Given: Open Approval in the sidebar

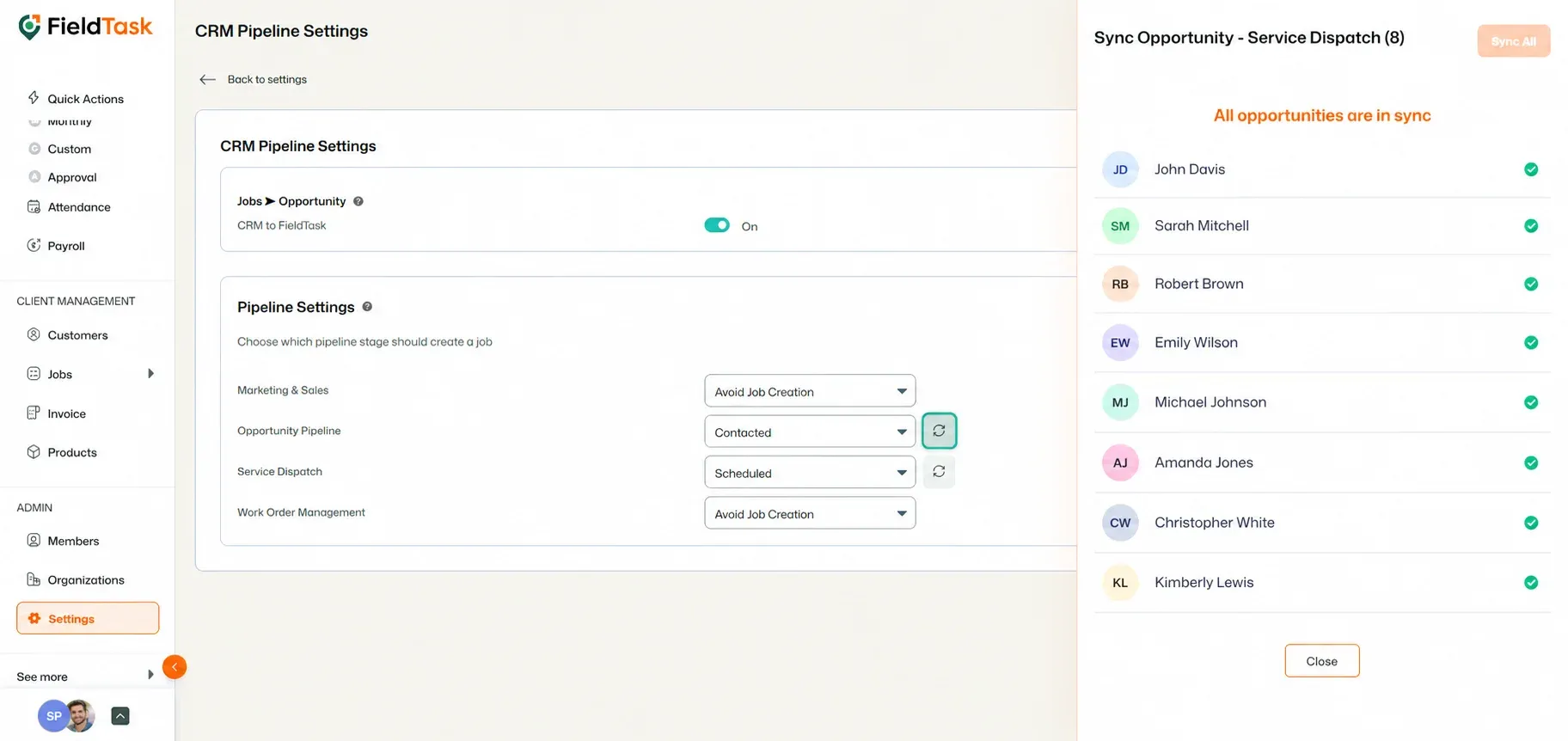Looking at the screenshot, I should (x=72, y=177).
